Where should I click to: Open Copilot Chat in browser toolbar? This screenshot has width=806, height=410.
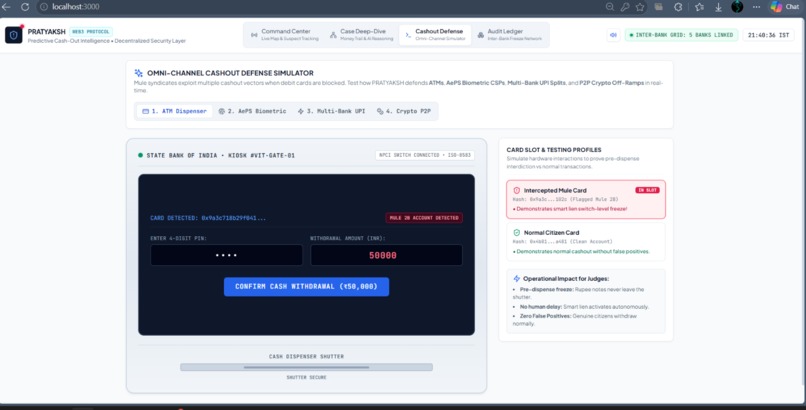pyautogui.click(x=784, y=7)
